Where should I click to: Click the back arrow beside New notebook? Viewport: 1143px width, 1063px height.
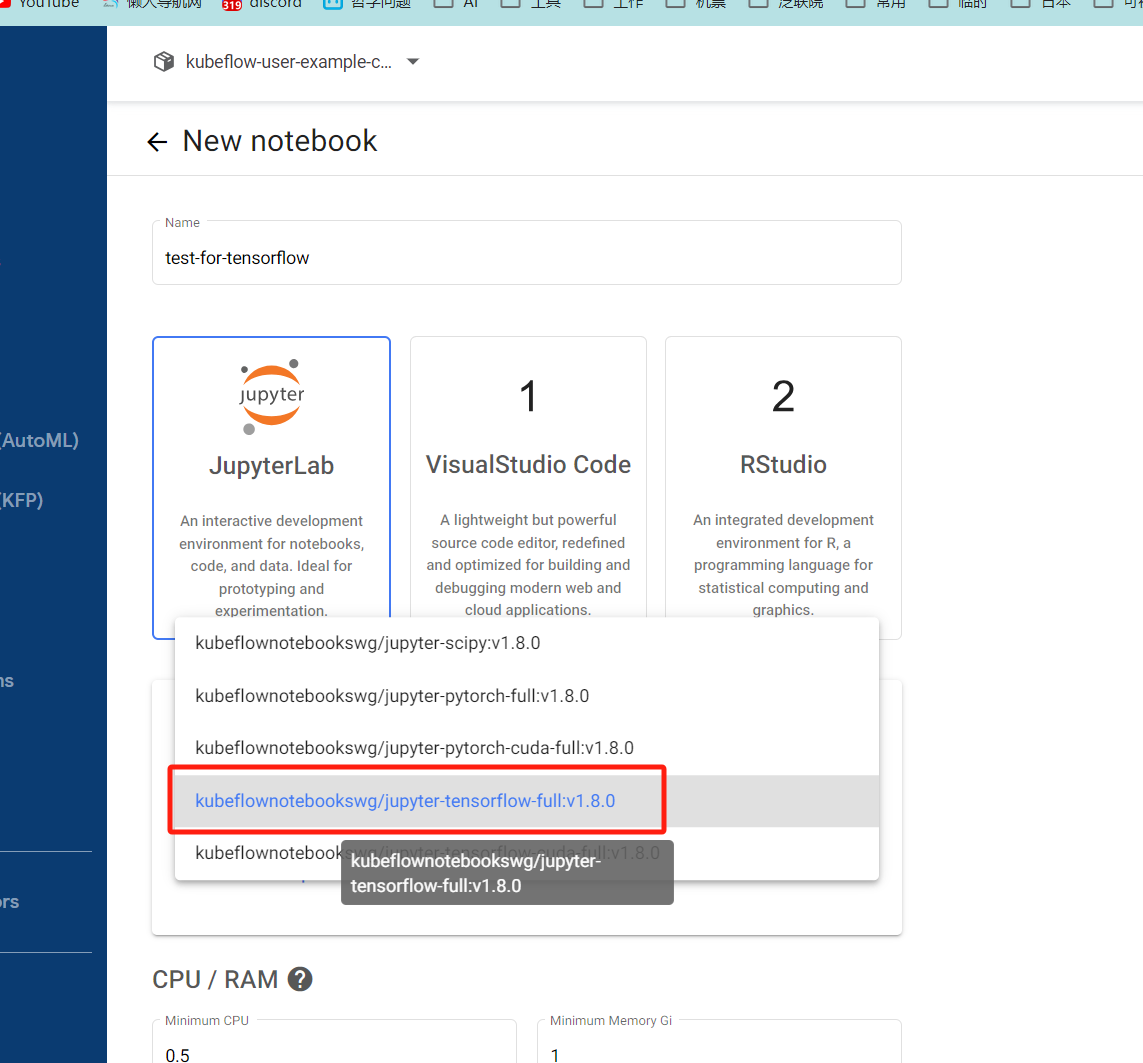click(x=157, y=141)
